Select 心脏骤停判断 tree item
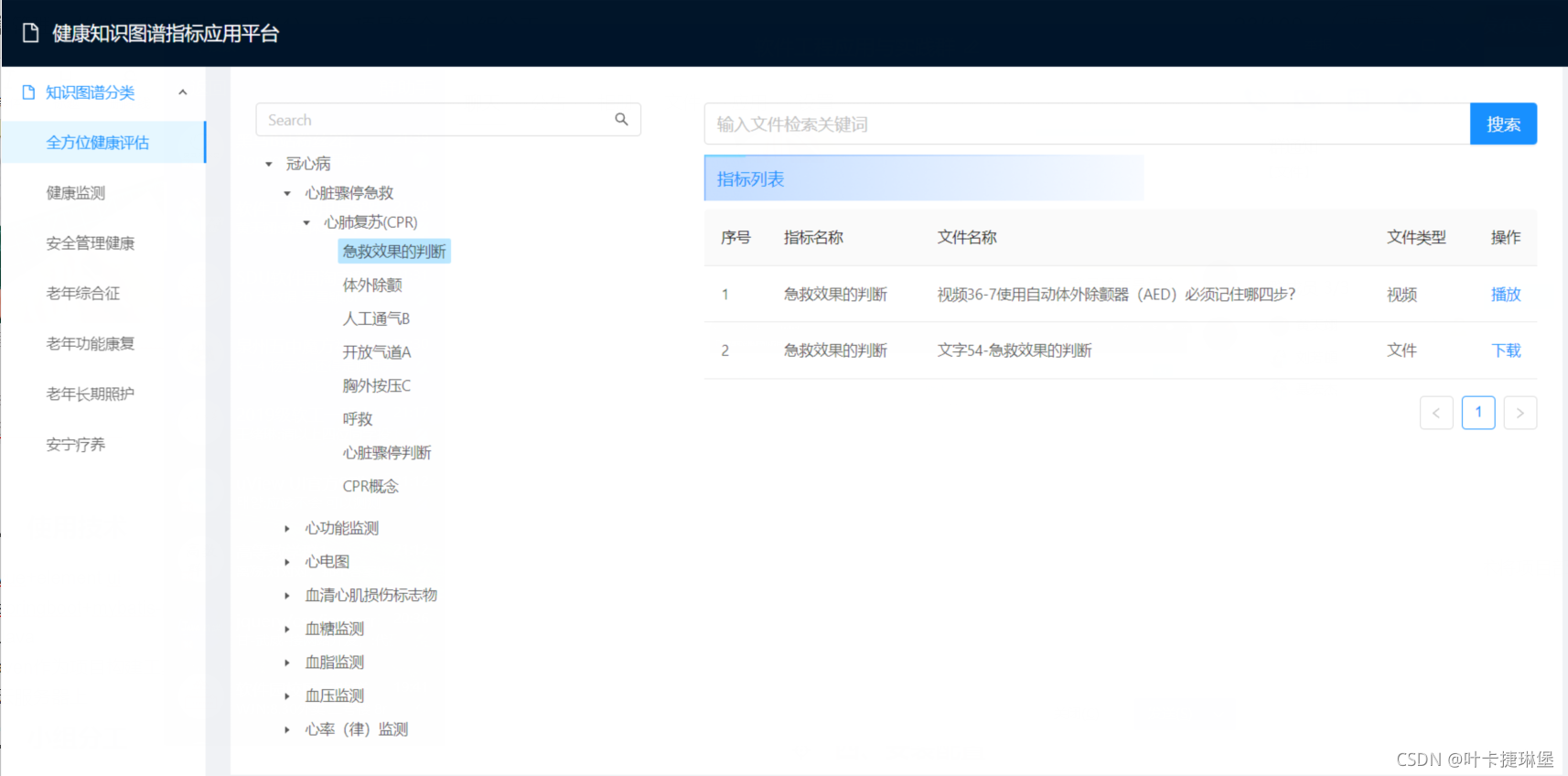Viewport: 1568px width, 776px height. coord(387,453)
